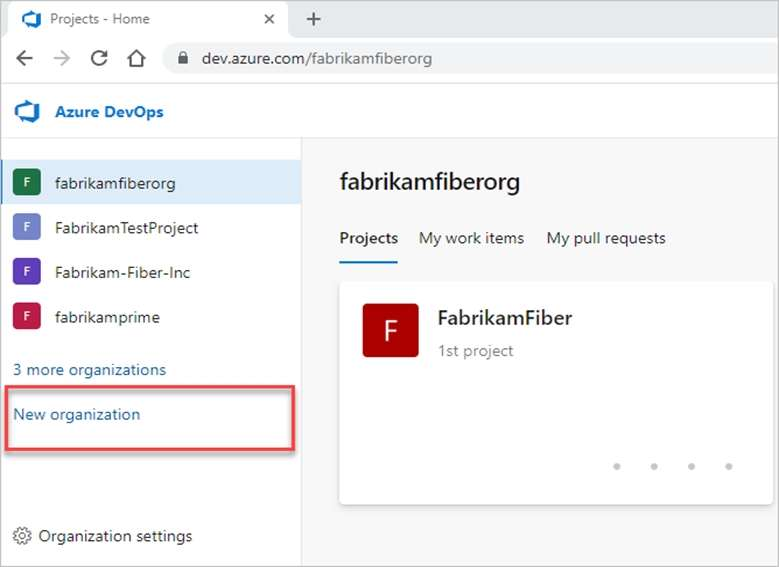
Task: Click the red FabrikamFiber project tile icon
Action: click(x=390, y=330)
